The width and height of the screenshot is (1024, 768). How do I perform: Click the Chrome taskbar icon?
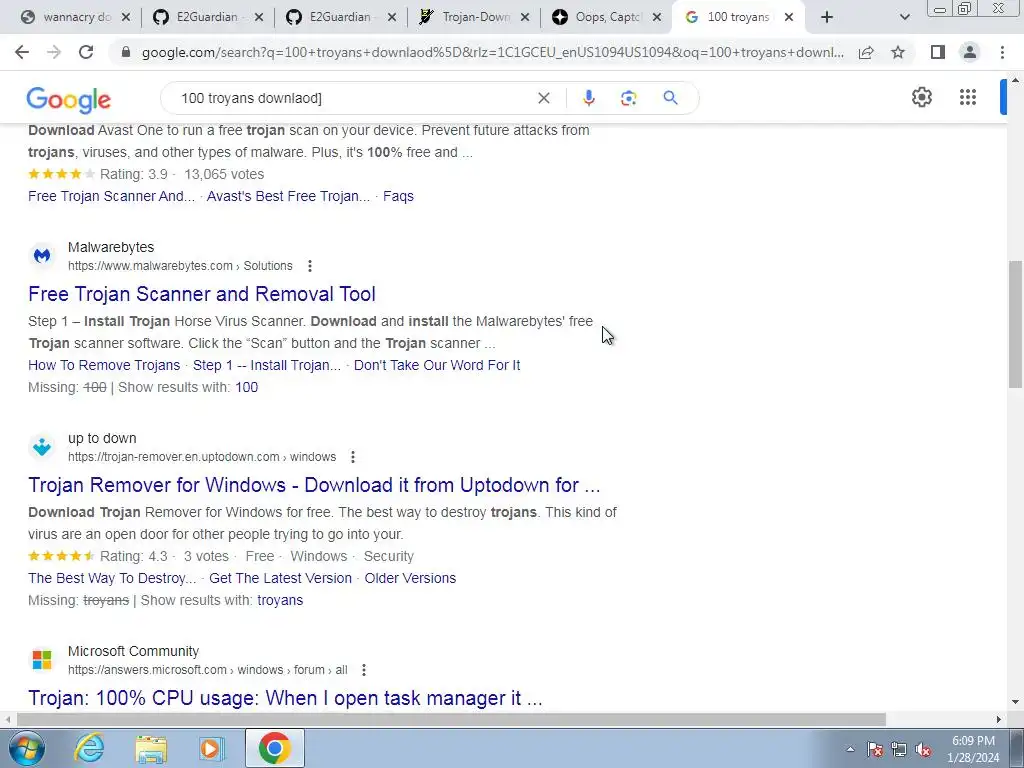275,748
